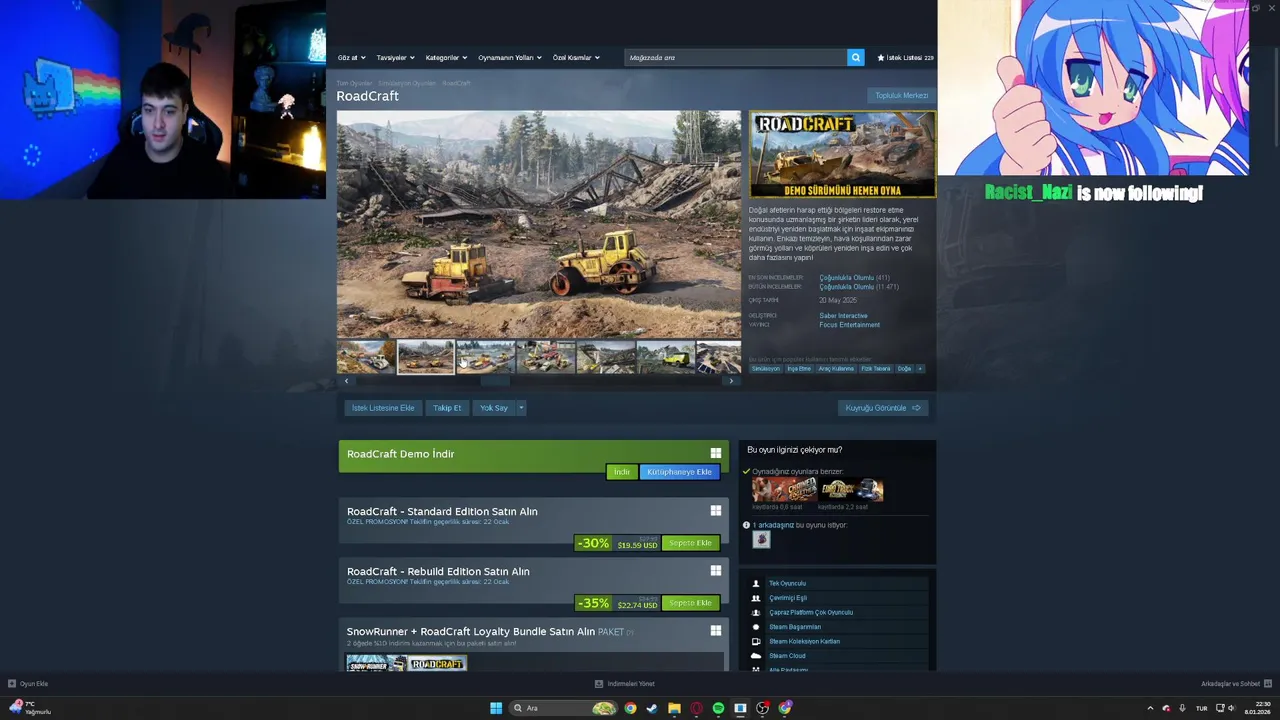
Task: Click Tüm Oyunlar breadcrumb
Action: pyautogui.click(x=354, y=83)
